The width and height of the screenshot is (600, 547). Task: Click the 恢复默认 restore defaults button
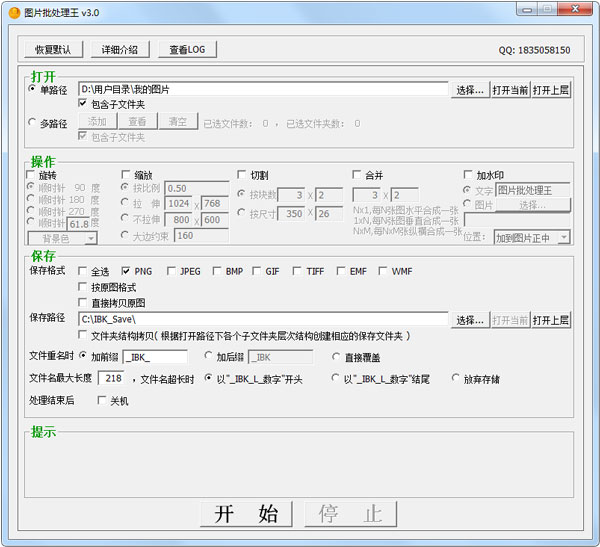53,50
